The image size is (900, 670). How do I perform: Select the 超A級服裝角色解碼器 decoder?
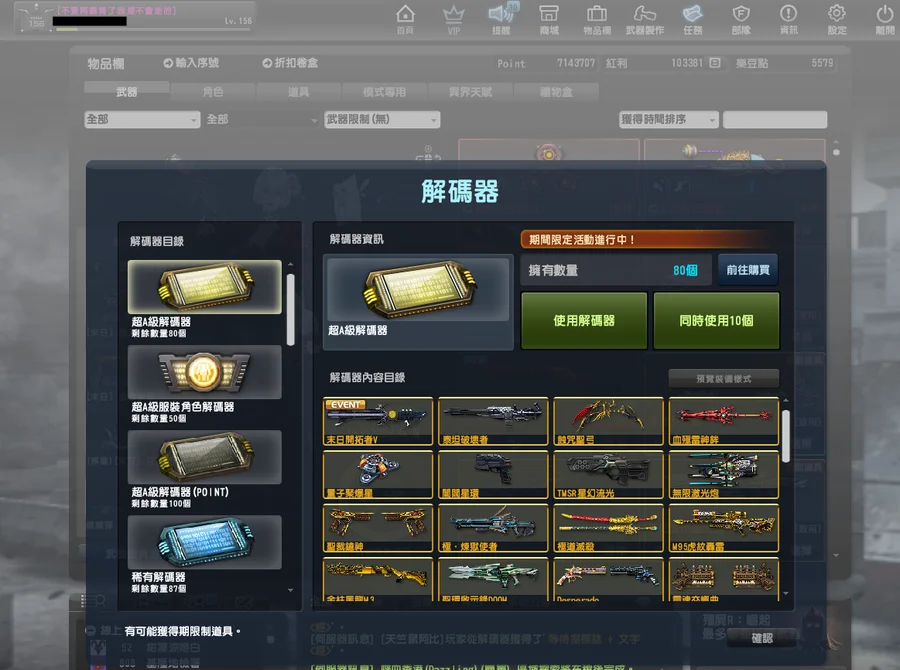[204, 372]
